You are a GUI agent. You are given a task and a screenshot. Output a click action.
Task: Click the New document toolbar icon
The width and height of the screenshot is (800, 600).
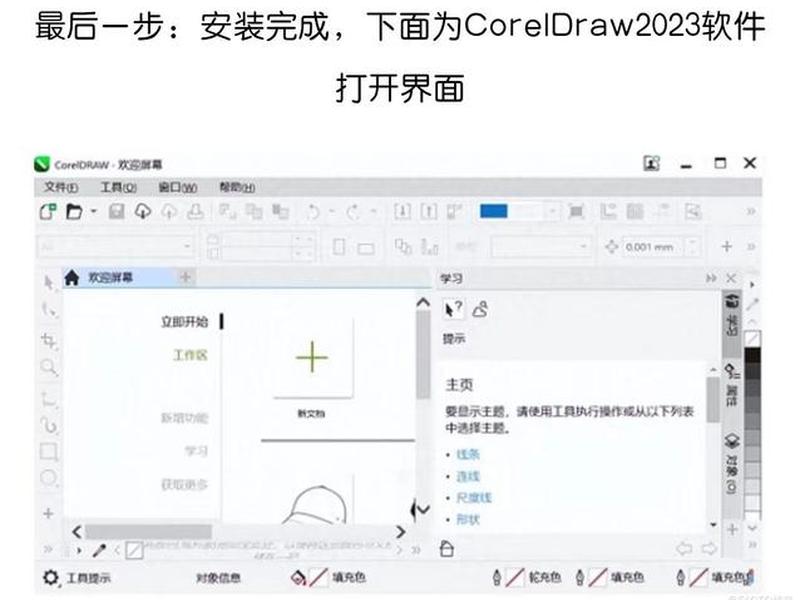(x=48, y=211)
